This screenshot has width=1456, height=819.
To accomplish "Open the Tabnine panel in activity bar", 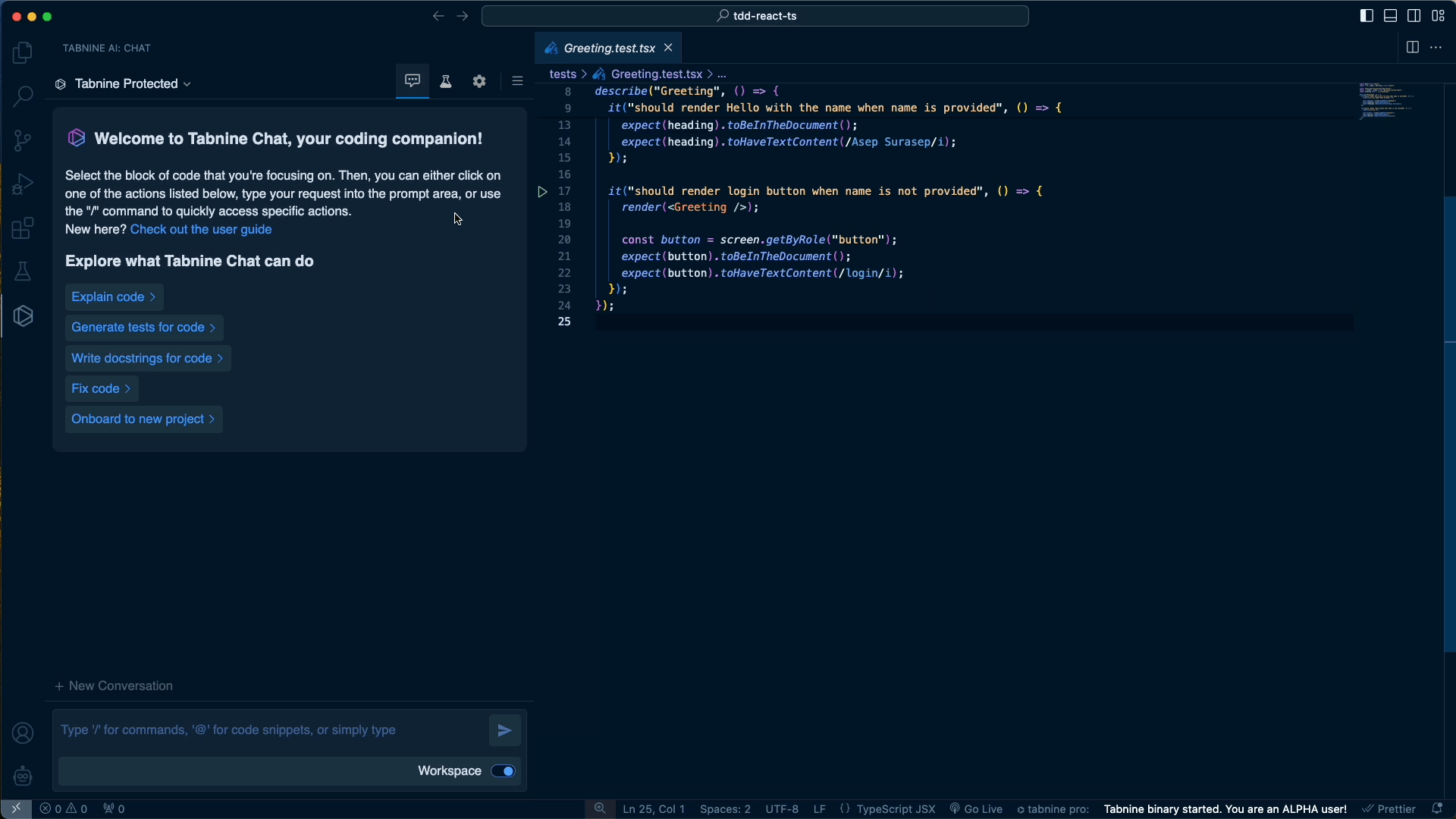I will tap(24, 316).
